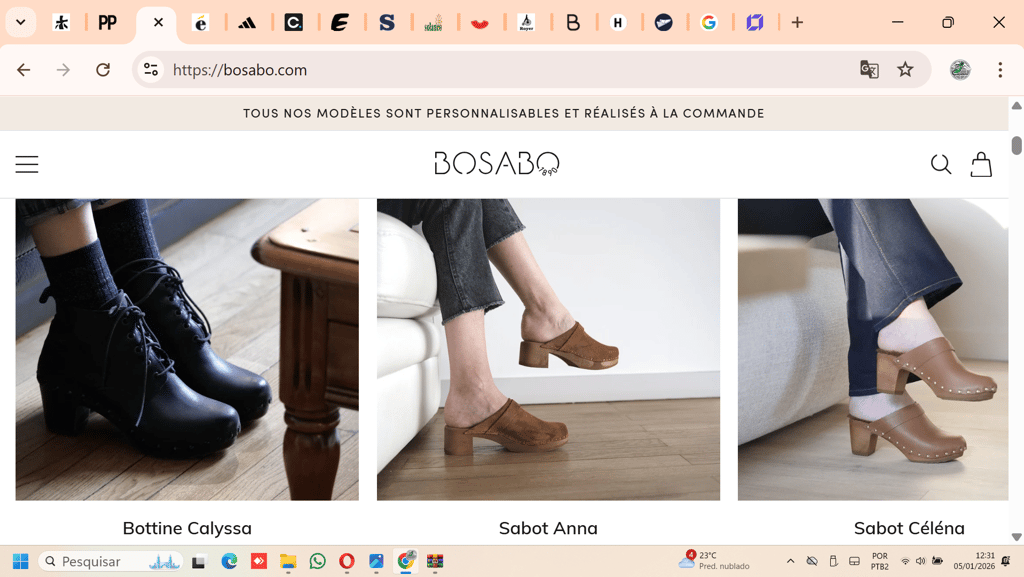The width and height of the screenshot is (1024, 577).
Task: Click the scrollbar up arrow
Action: point(1016,105)
